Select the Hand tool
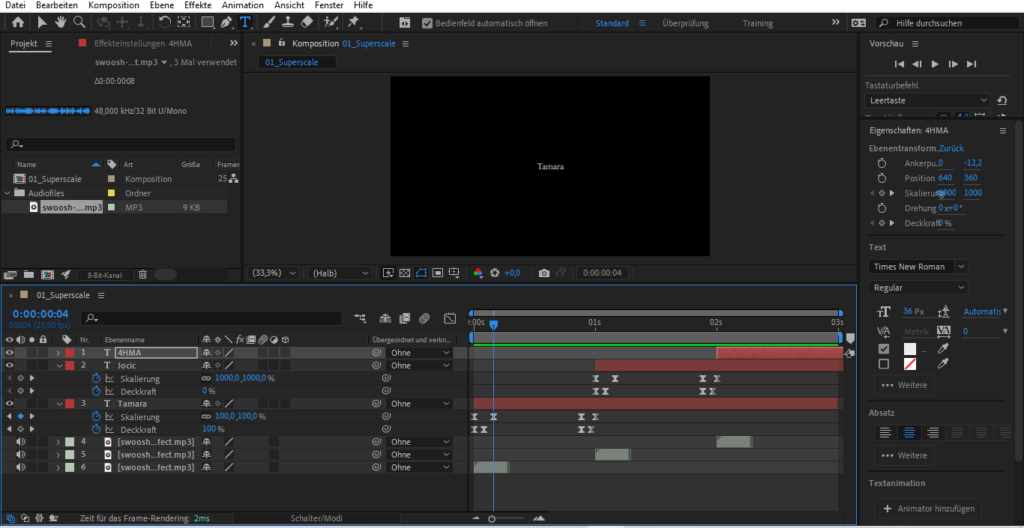 point(62,23)
